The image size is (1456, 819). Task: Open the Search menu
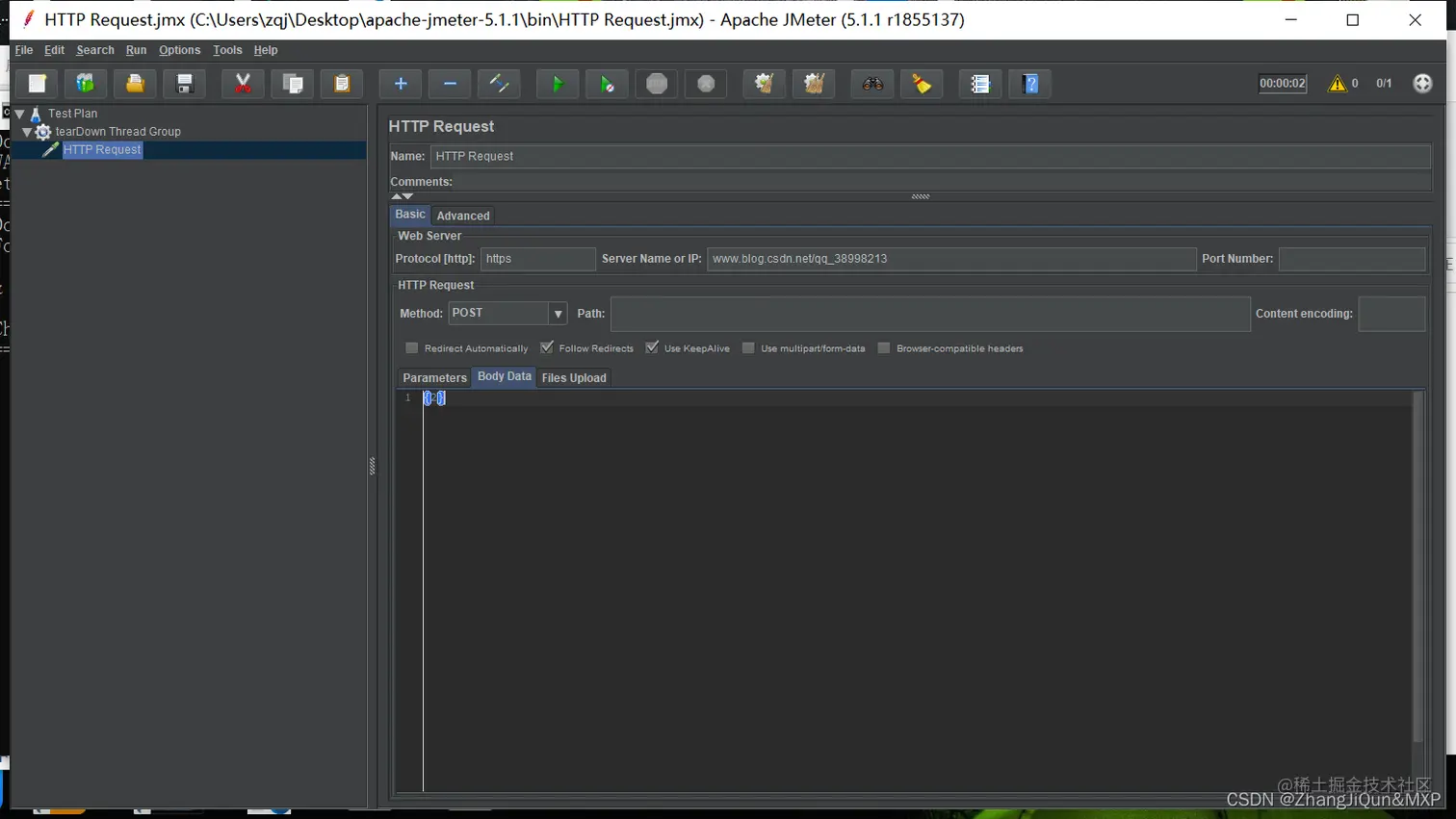tap(95, 50)
